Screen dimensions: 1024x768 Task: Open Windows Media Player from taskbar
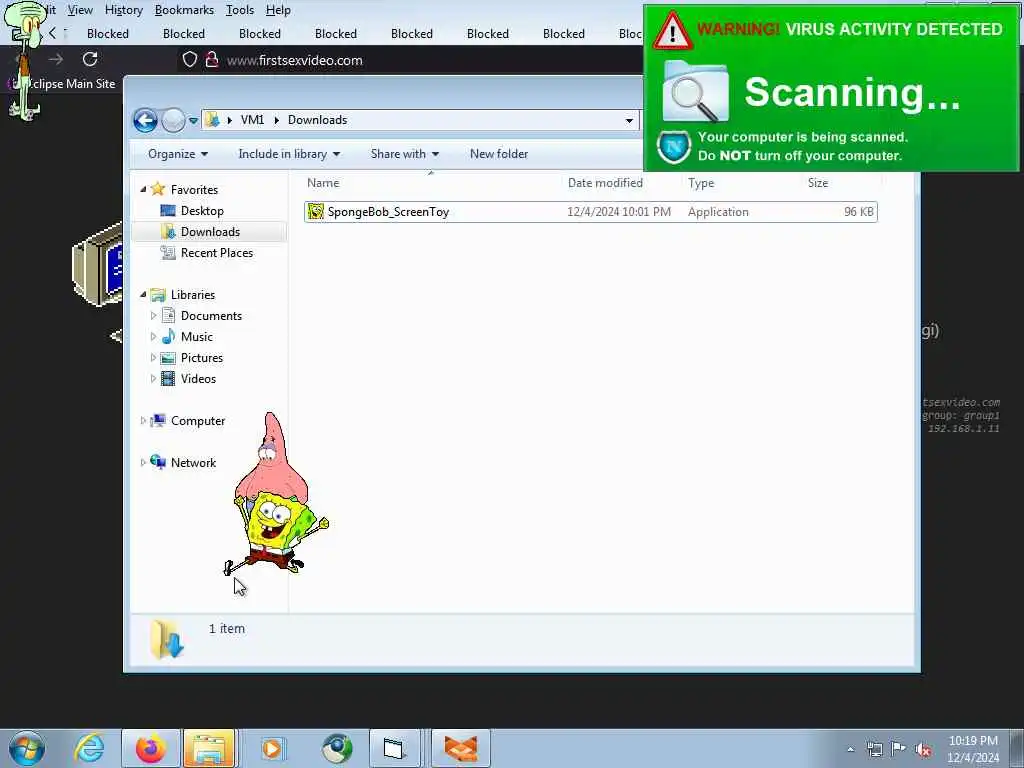[272, 748]
